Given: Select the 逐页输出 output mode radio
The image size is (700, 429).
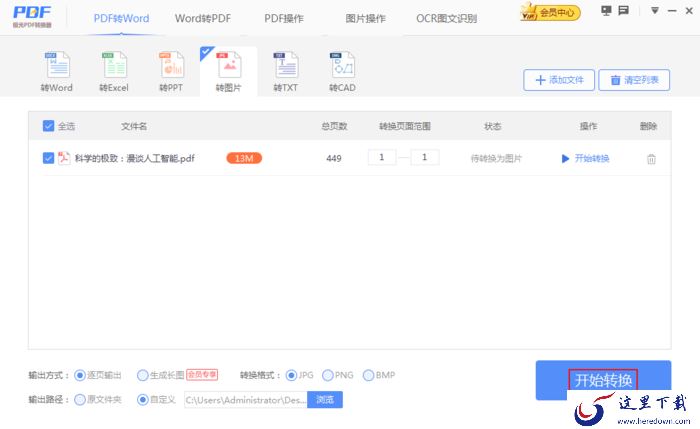Looking at the screenshot, I should [80, 375].
